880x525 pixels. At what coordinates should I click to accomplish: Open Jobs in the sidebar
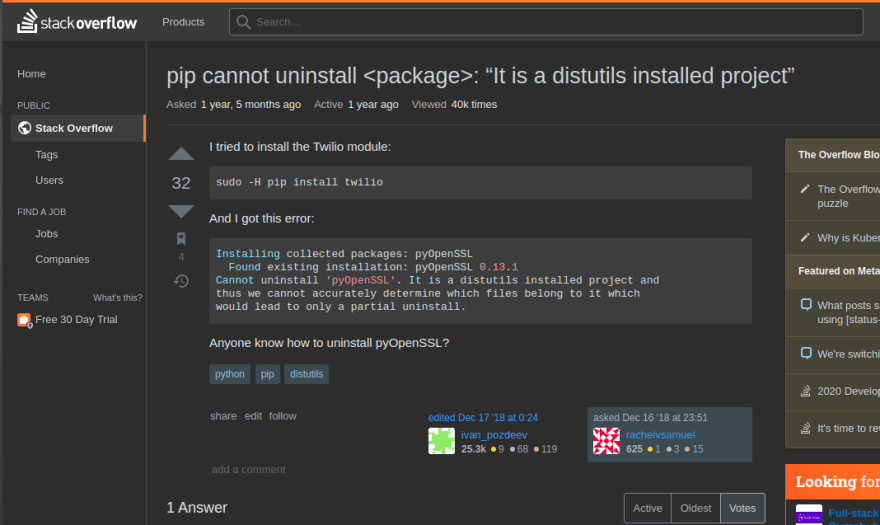coord(47,234)
